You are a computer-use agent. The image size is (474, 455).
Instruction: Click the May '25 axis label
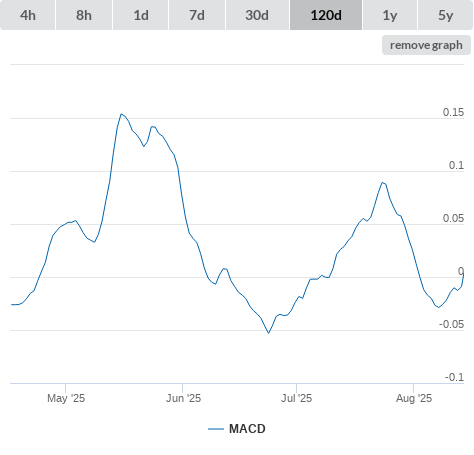(x=66, y=398)
